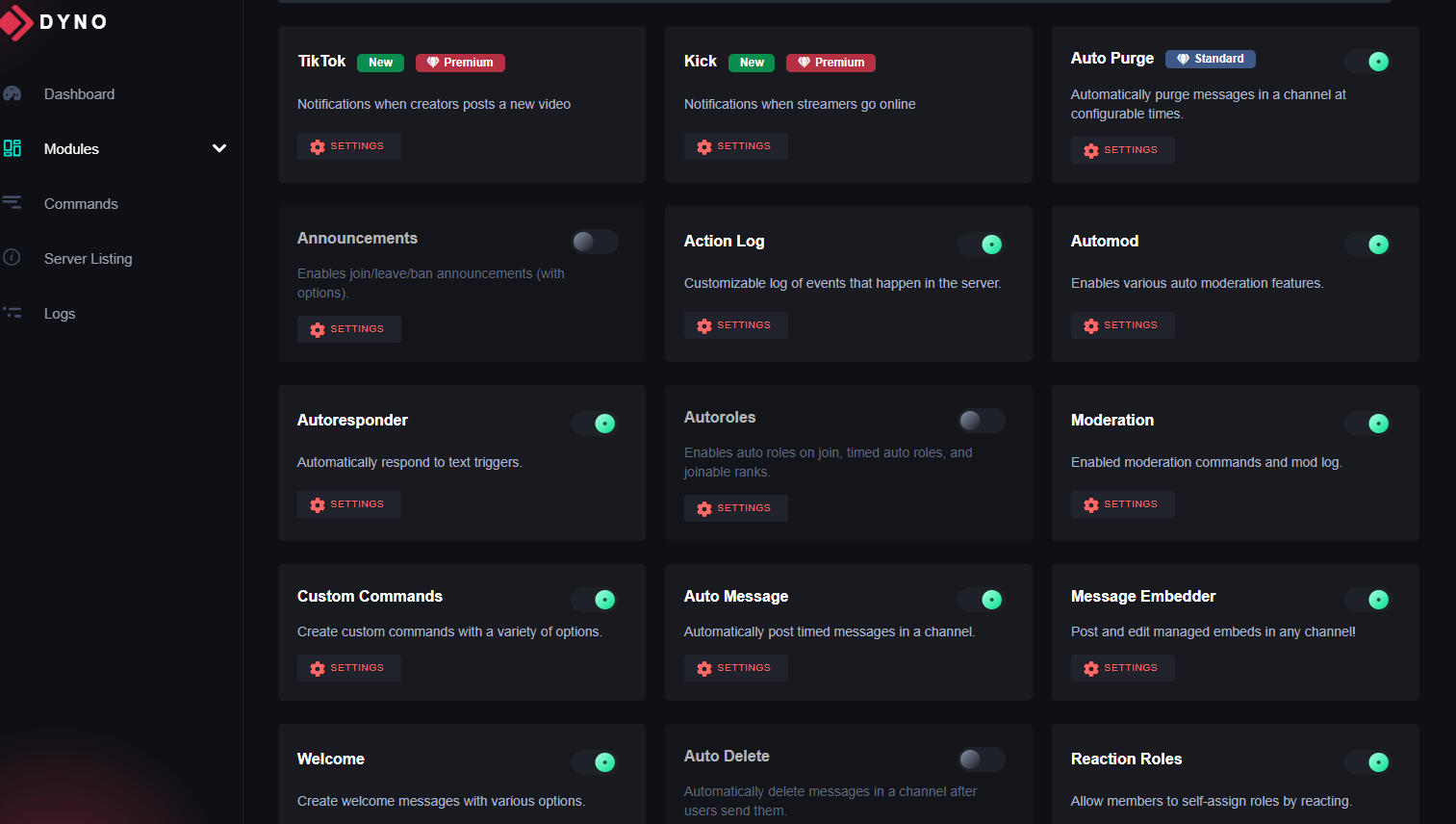Click the Logs icon in sidebar
The height and width of the screenshot is (824, 1456).
(13, 313)
